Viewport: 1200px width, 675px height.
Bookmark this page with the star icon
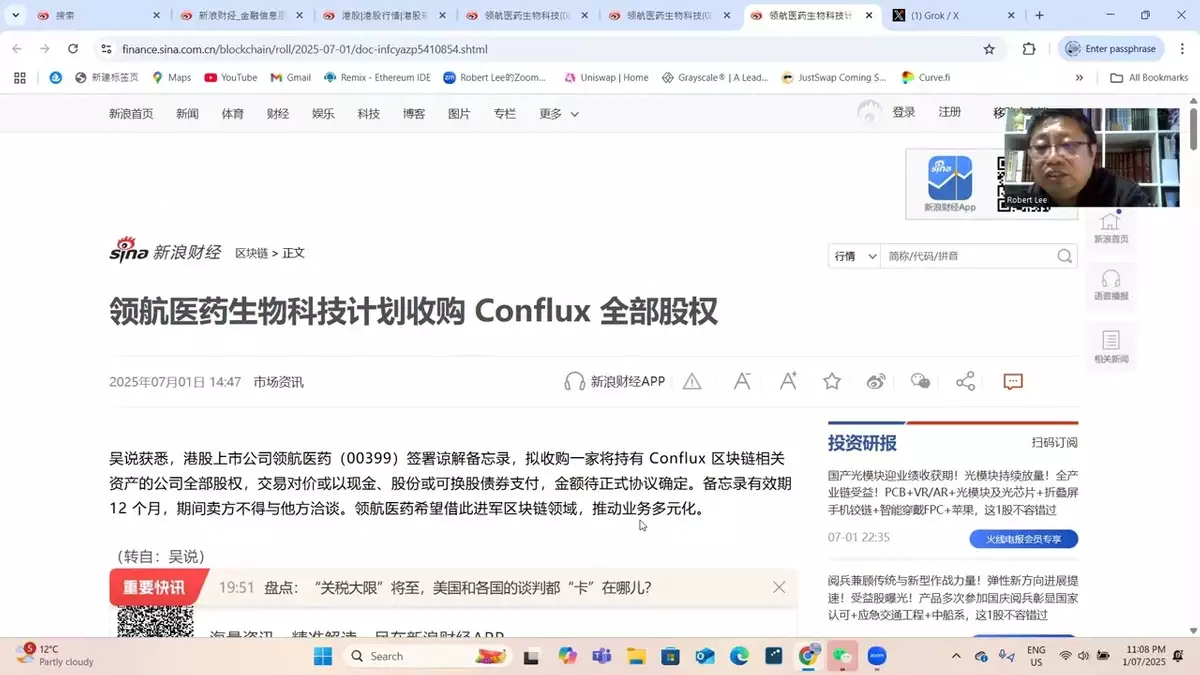[x=989, y=49]
